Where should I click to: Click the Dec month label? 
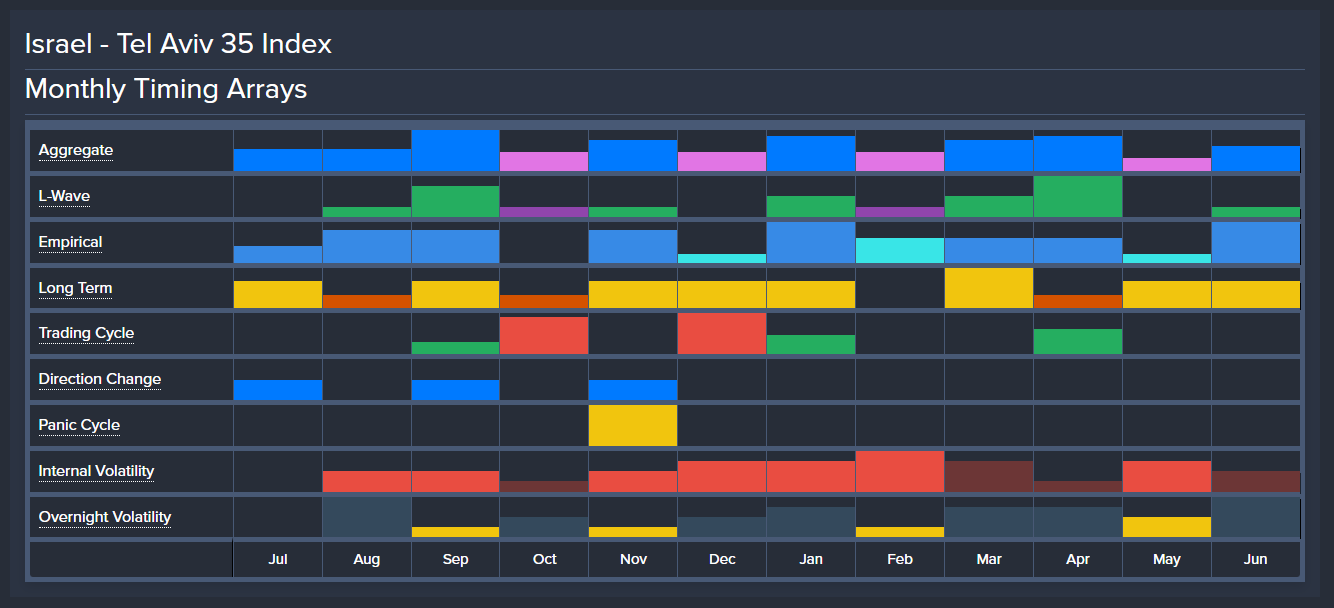tap(723, 559)
